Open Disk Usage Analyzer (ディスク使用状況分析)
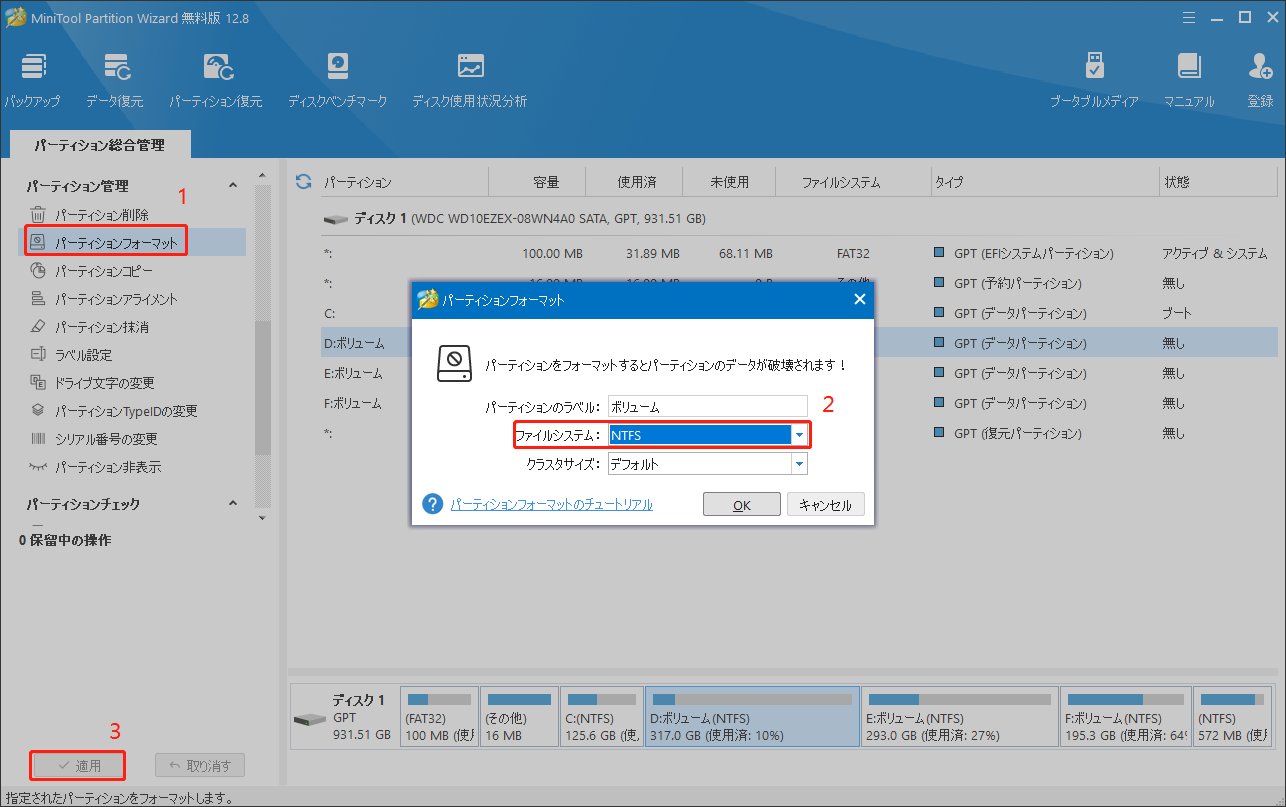The width and height of the screenshot is (1286, 807). (x=470, y=67)
